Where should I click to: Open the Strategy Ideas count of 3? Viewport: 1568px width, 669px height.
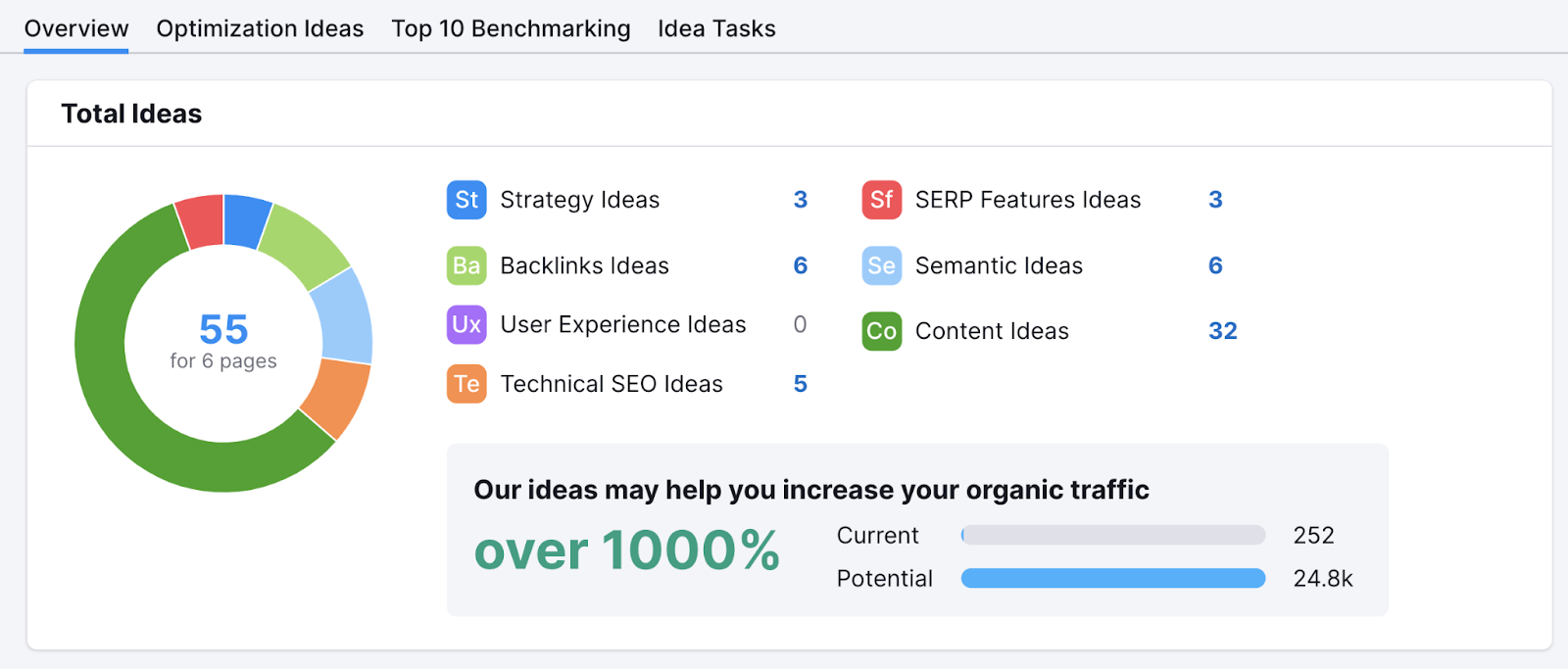click(800, 200)
